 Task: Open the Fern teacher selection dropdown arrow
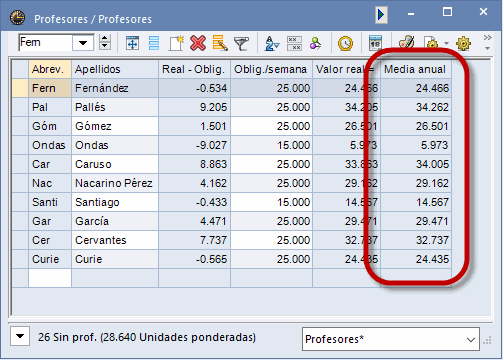pos(83,43)
